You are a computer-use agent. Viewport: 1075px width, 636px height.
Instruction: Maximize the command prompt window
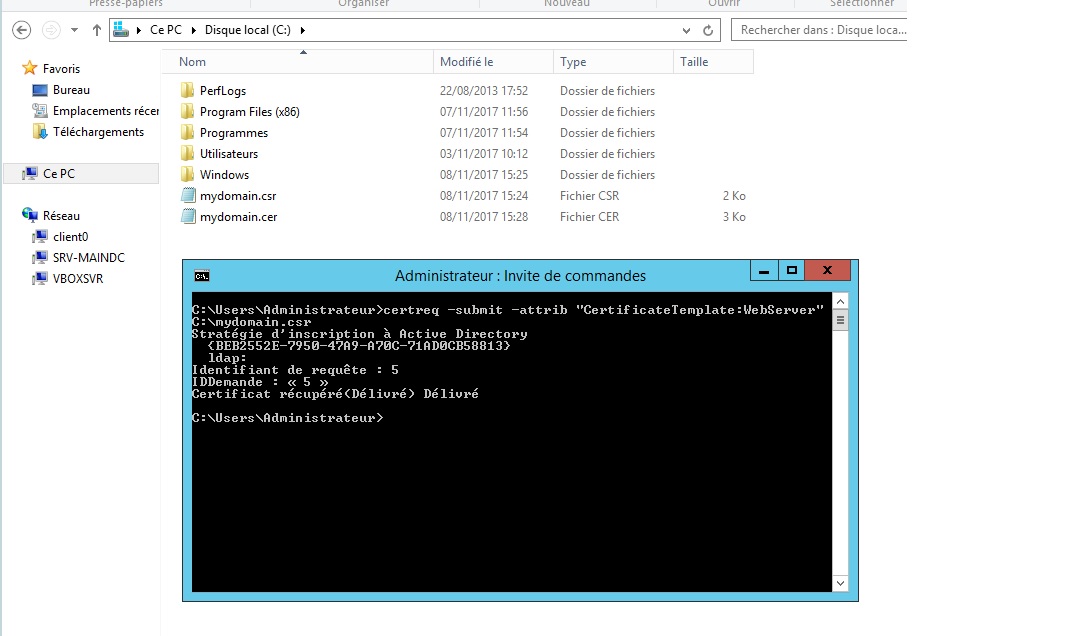point(791,270)
